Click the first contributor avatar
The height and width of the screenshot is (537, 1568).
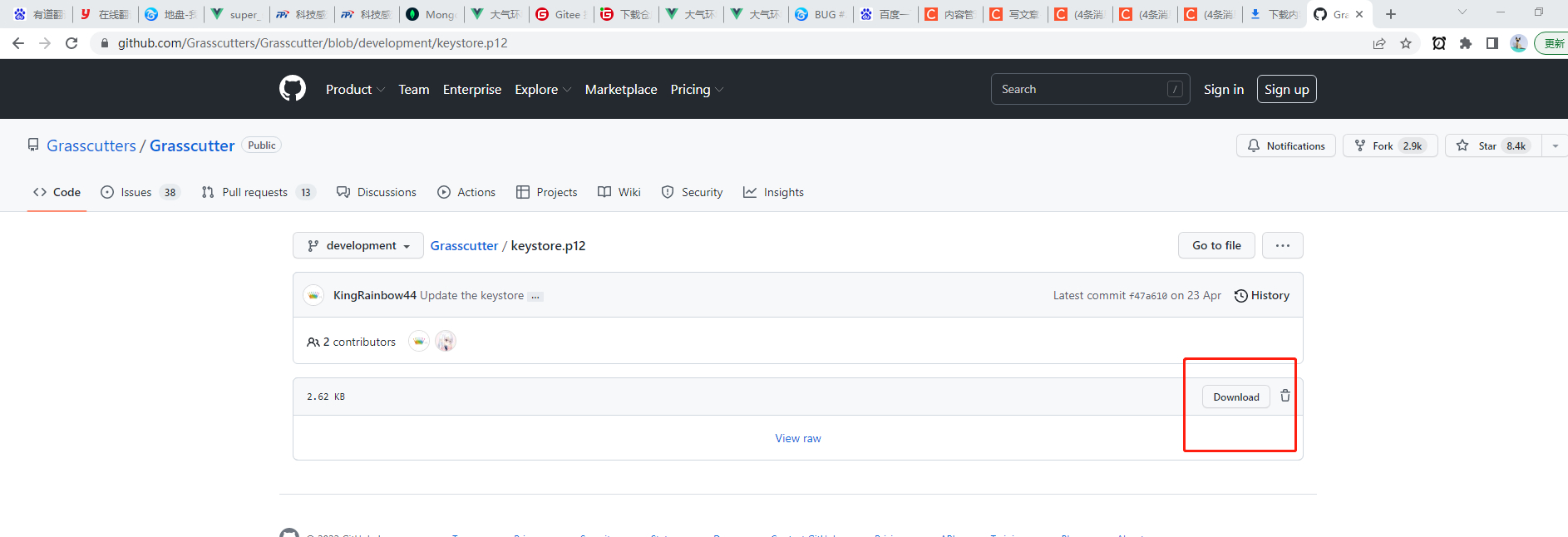pos(419,341)
